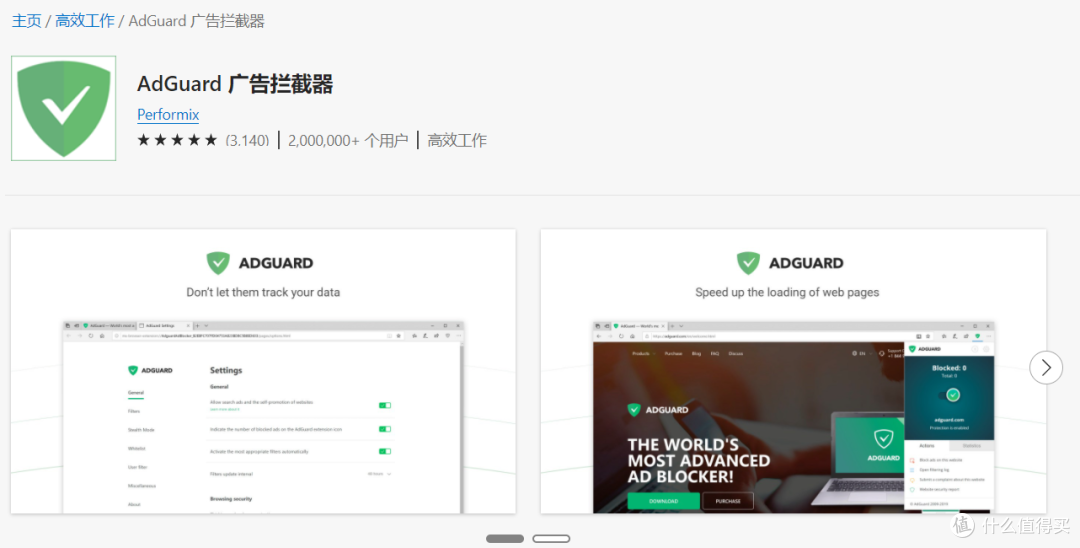
Task: Open the EN language selector
Action: 860,353
